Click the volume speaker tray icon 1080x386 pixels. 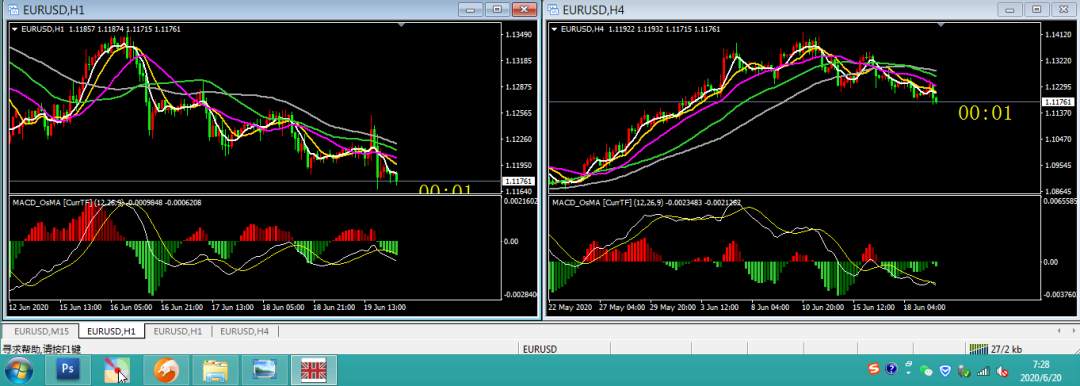[x=1003, y=371]
